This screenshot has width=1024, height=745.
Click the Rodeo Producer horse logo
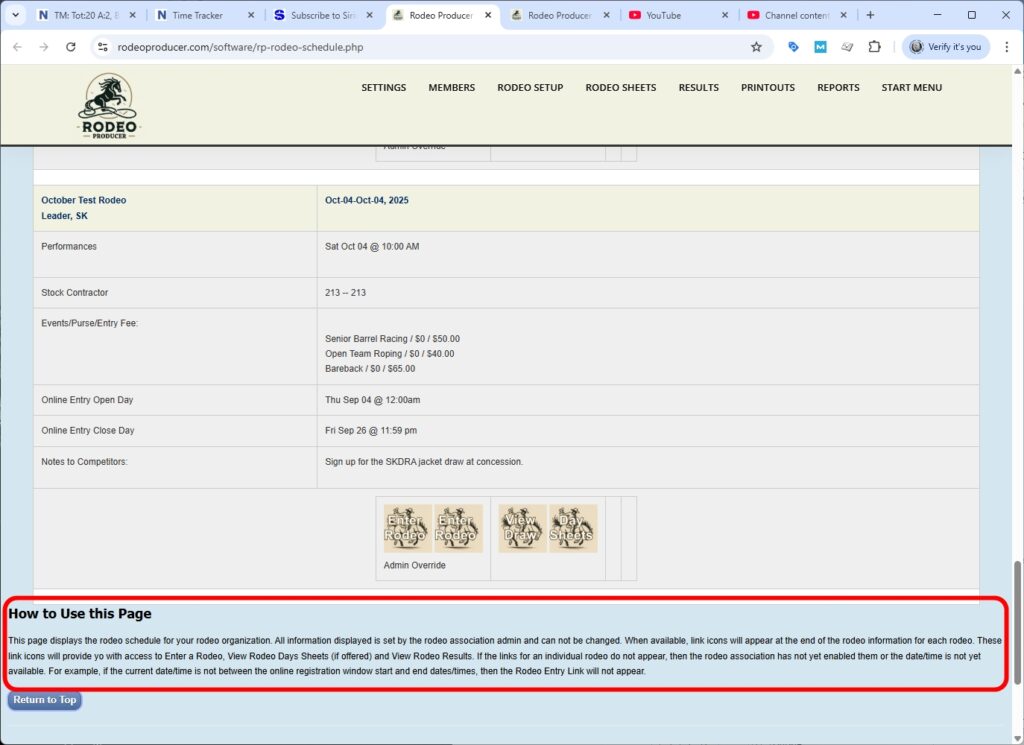tap(108, 103)
